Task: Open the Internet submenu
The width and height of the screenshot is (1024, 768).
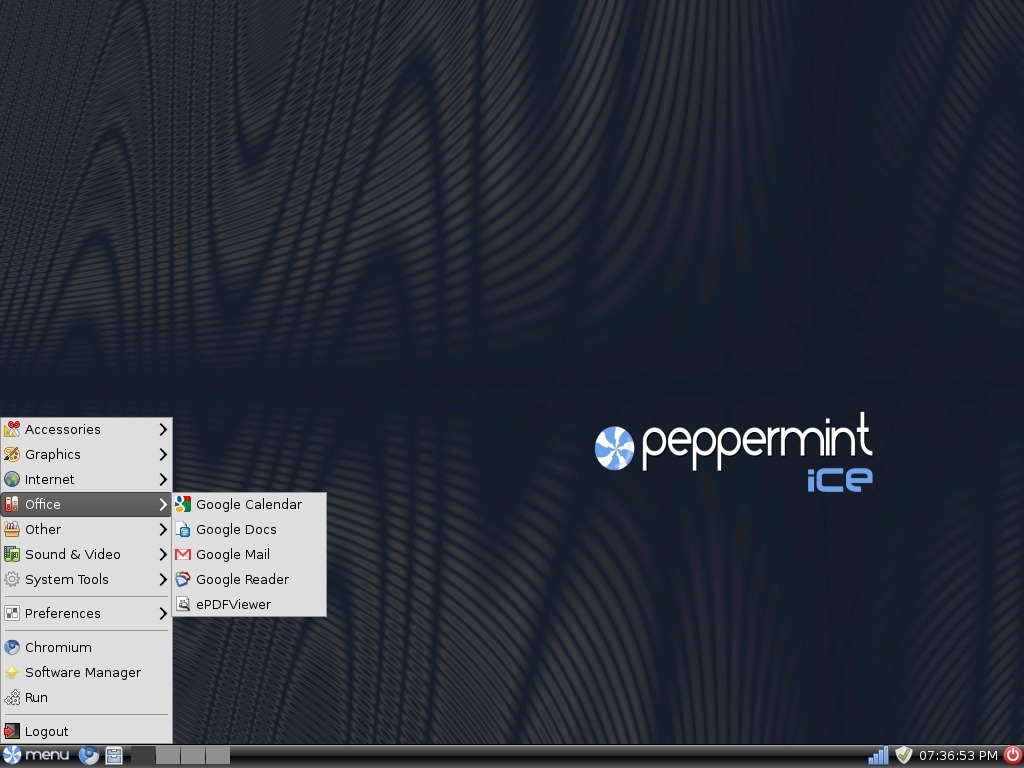Action: pos(86,479)
